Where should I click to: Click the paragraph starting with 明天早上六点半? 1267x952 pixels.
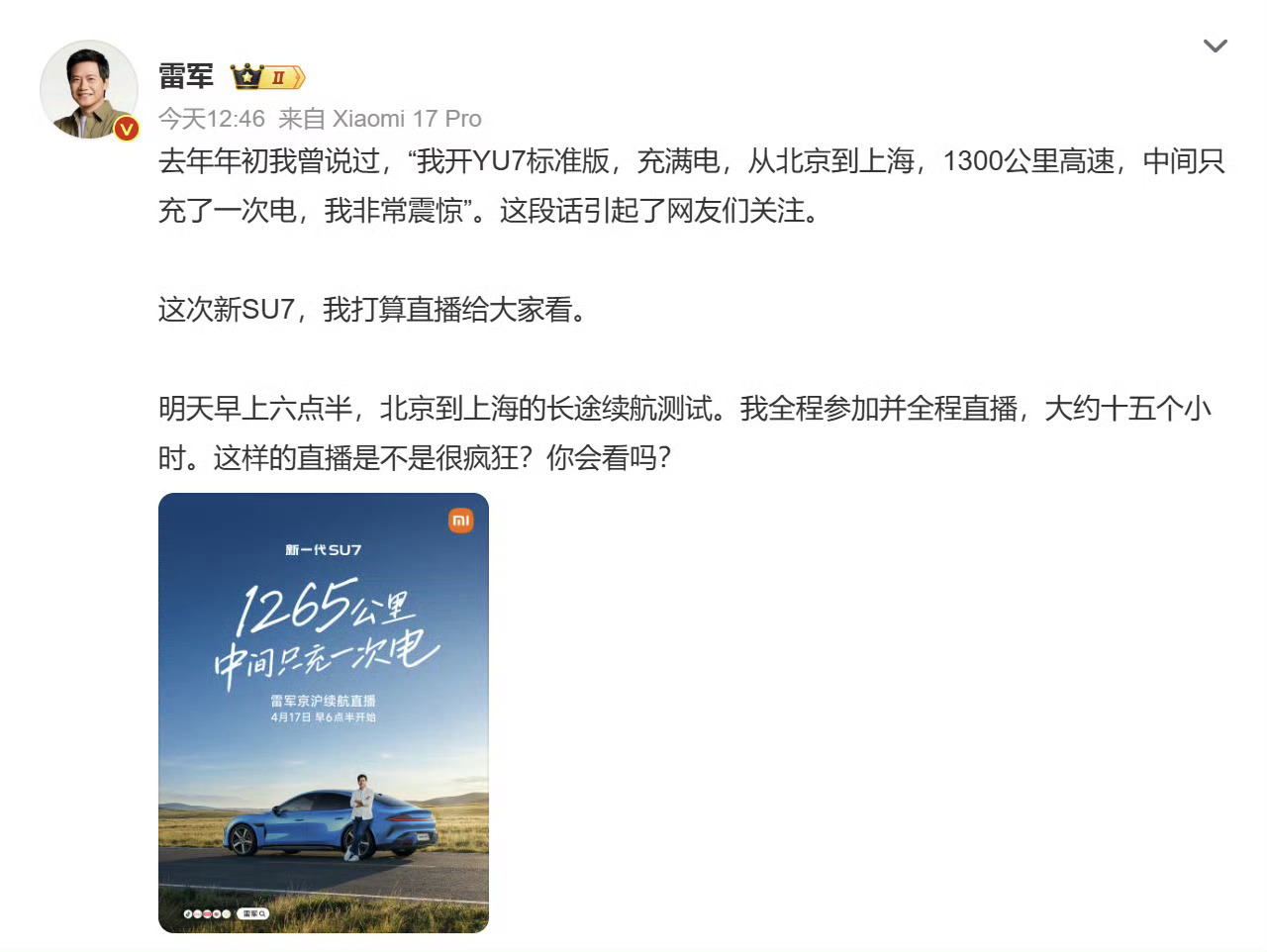coord(685,433)
